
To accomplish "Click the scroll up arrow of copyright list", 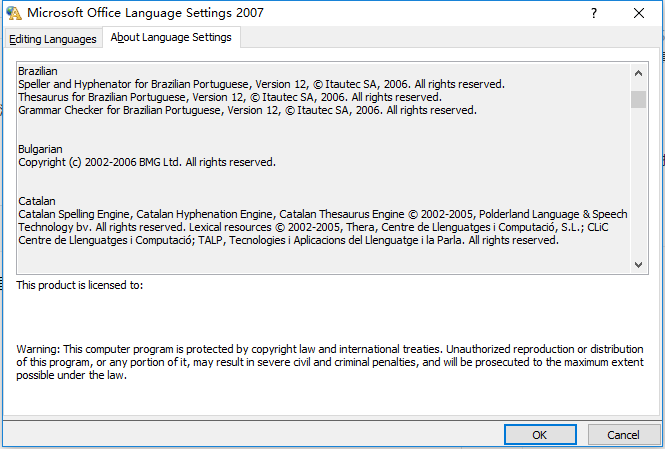I will tap(638, 73).
